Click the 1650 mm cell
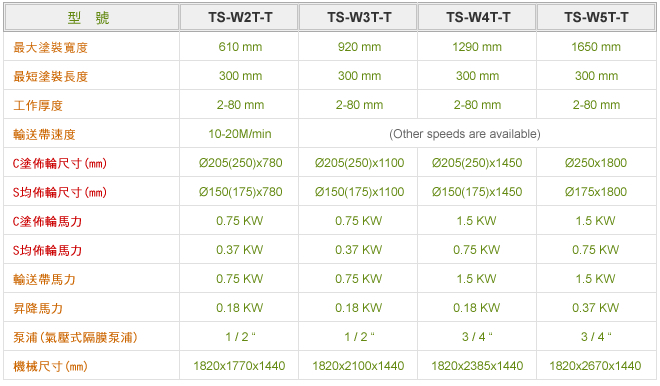The image size is (660, 386). [x=596, y=47]
